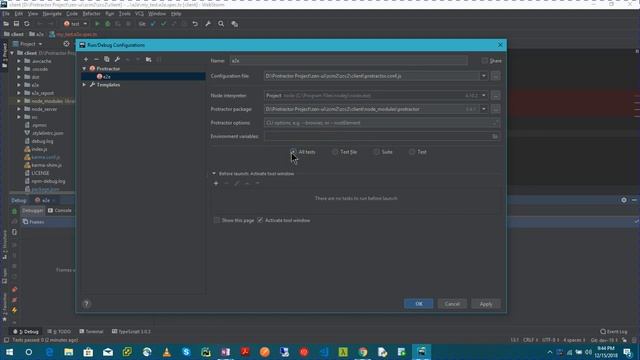This screenshot has width=640, height=360.
Task: Open the Protractor package dropdown
Action: (484, 109)
